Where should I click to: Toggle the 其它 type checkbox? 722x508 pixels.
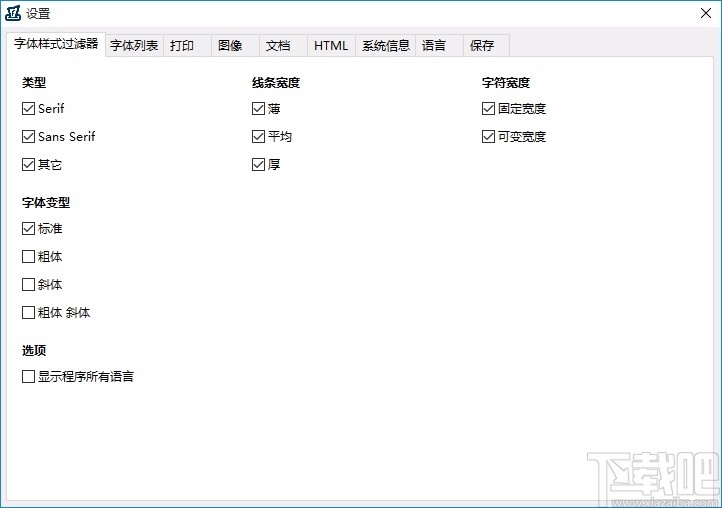(x=29, y=164)
